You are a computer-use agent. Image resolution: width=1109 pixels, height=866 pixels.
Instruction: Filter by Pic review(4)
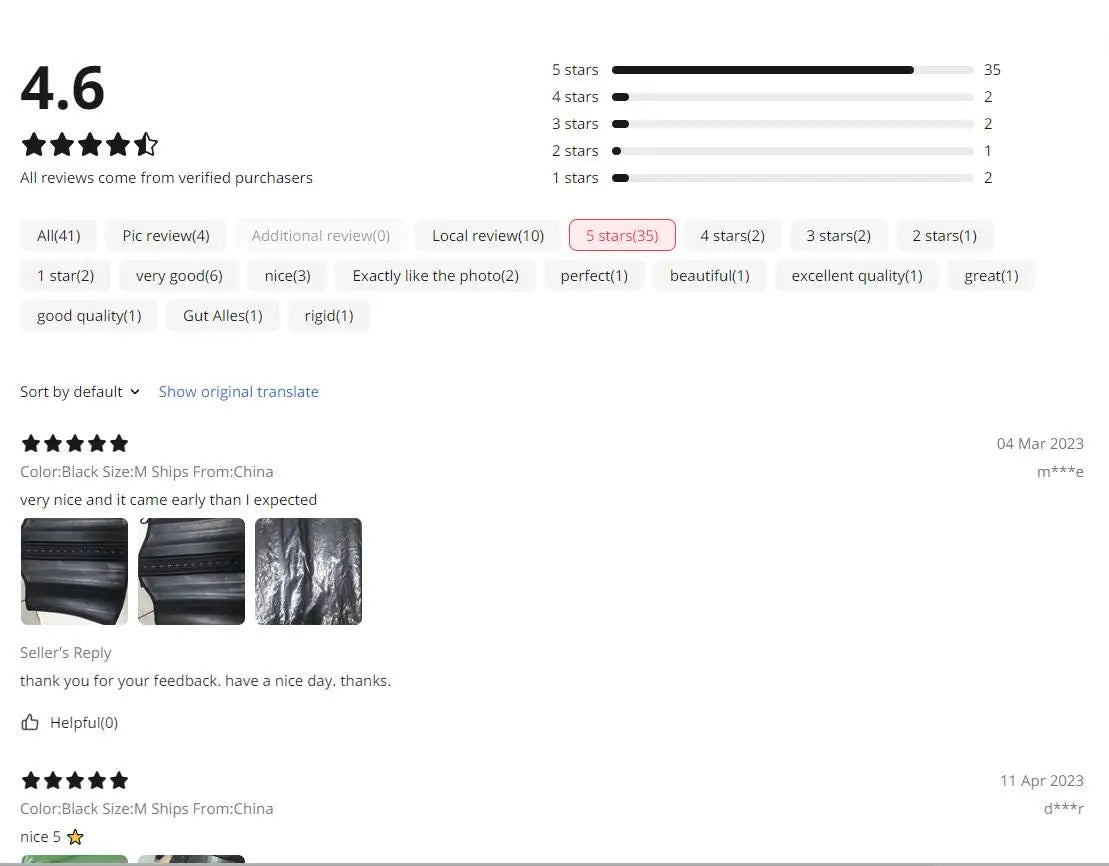tap(165, 235)
